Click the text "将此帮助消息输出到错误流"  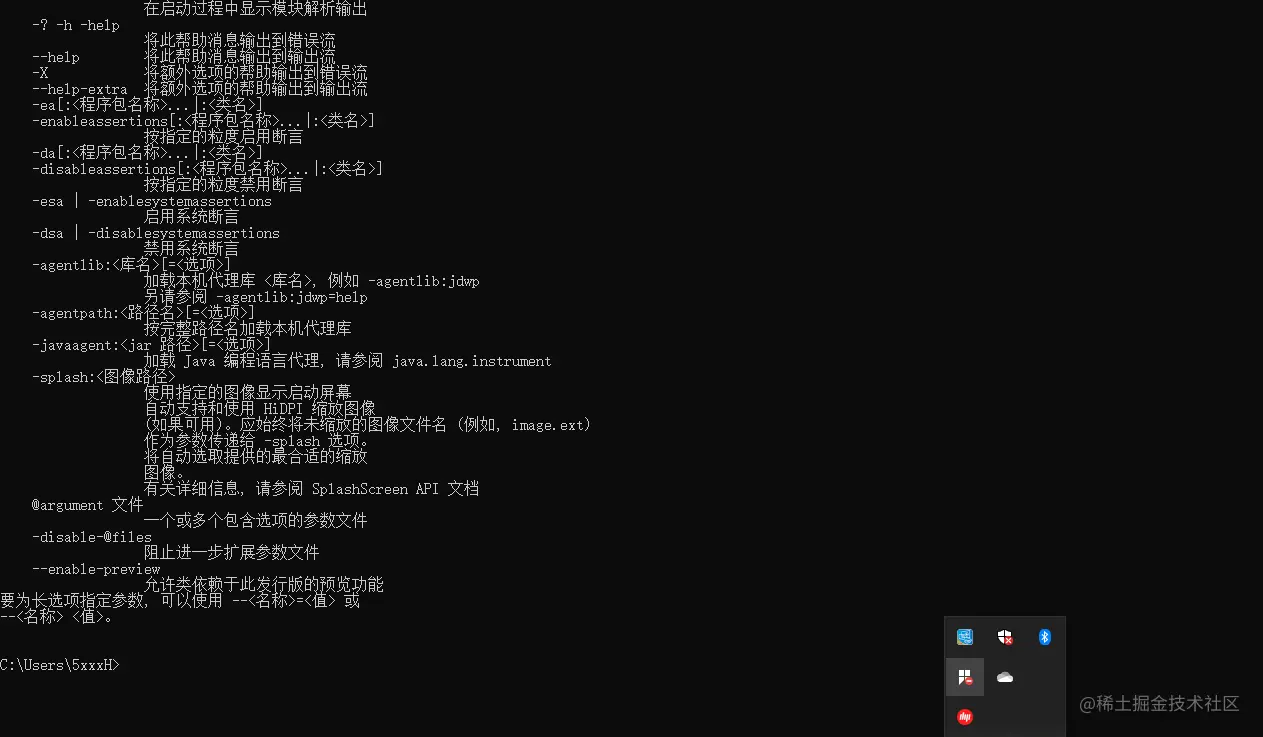[x=239, y=41]
